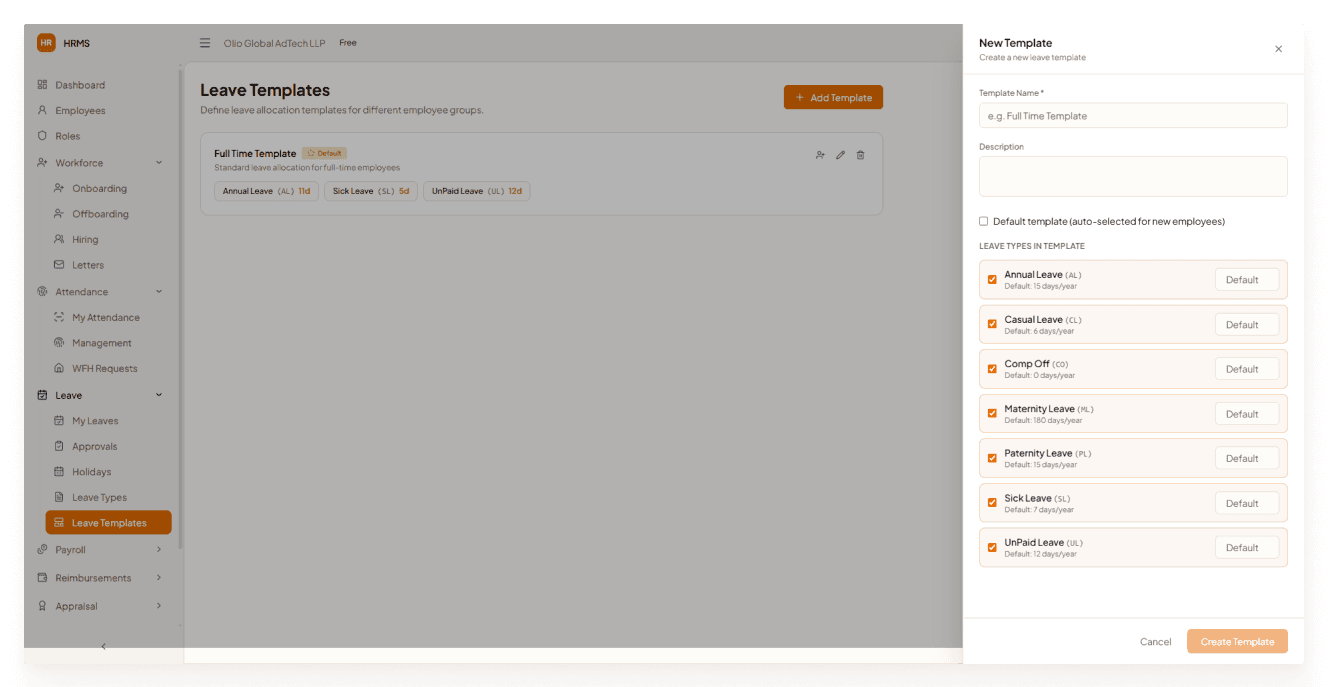Close the New Template panel

pos(1278,49)
